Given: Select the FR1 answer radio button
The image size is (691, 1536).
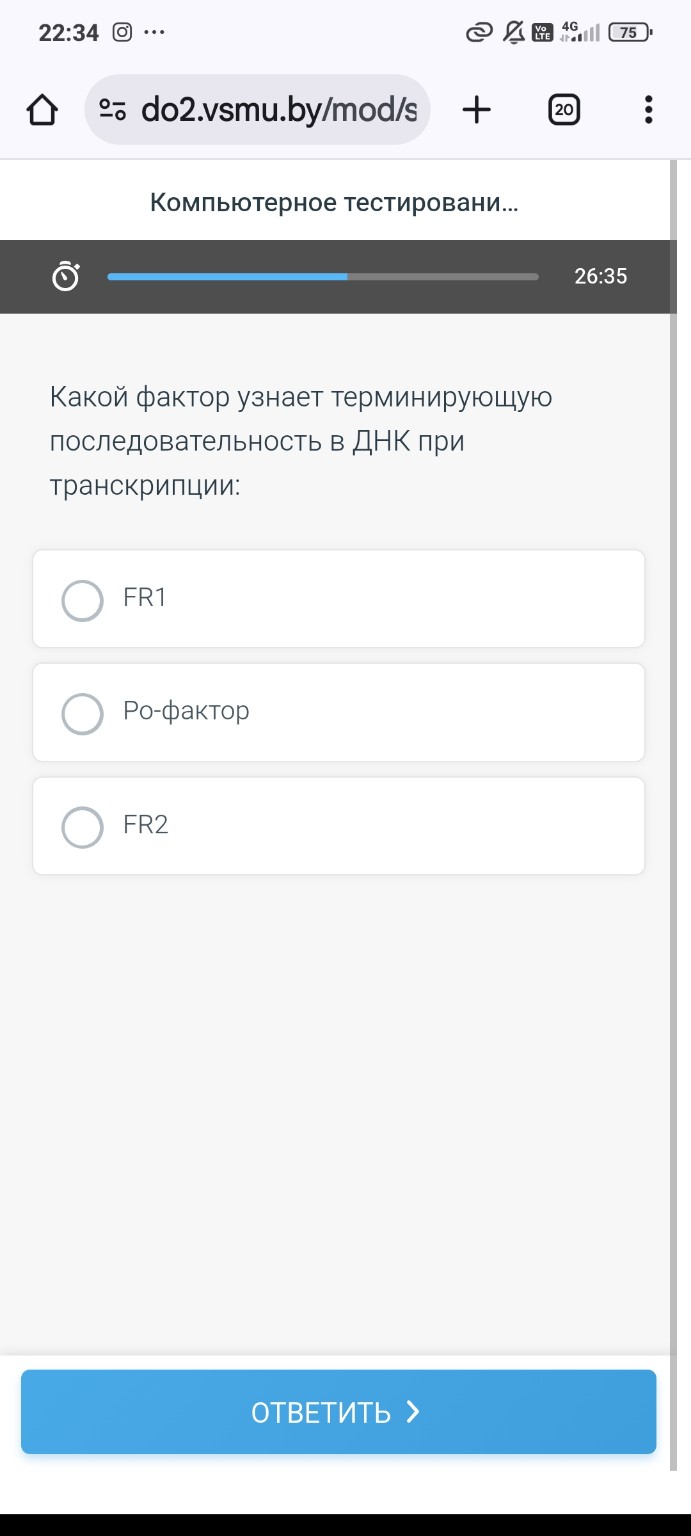Looking at the screenshot, I should coord(82,601).
